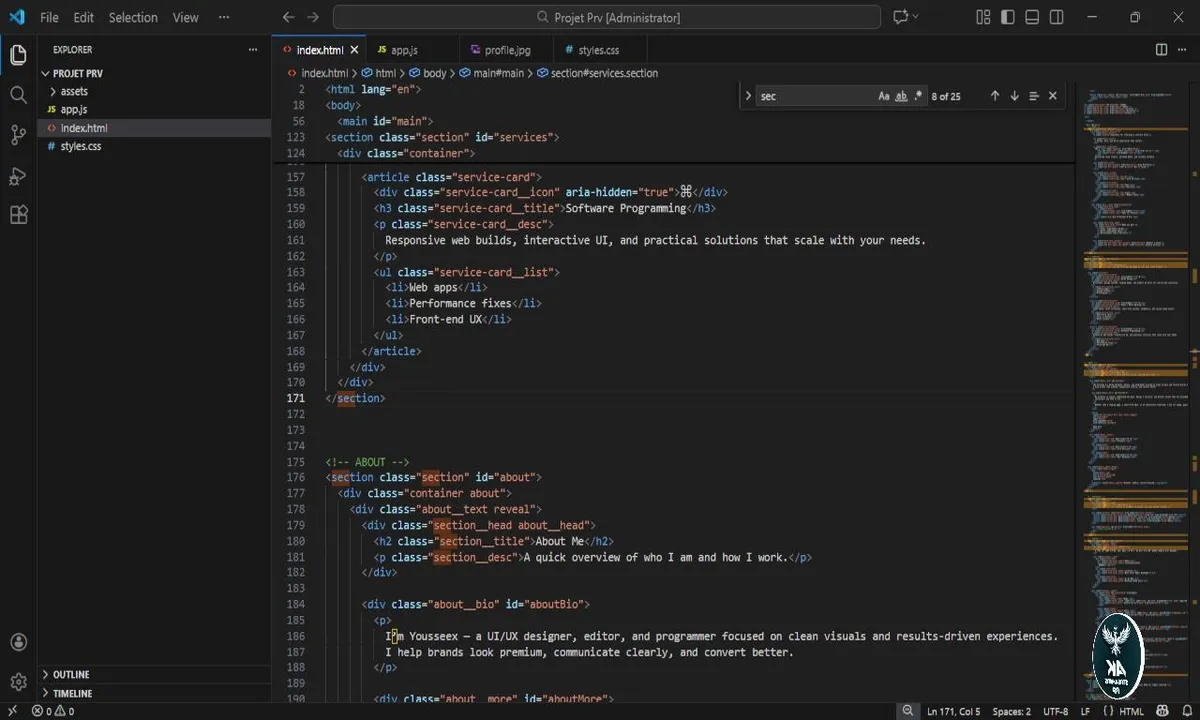Change indentation via Spaces: 2
This screenshot has width=1200, height=720.
click(x=1012, y=711)
